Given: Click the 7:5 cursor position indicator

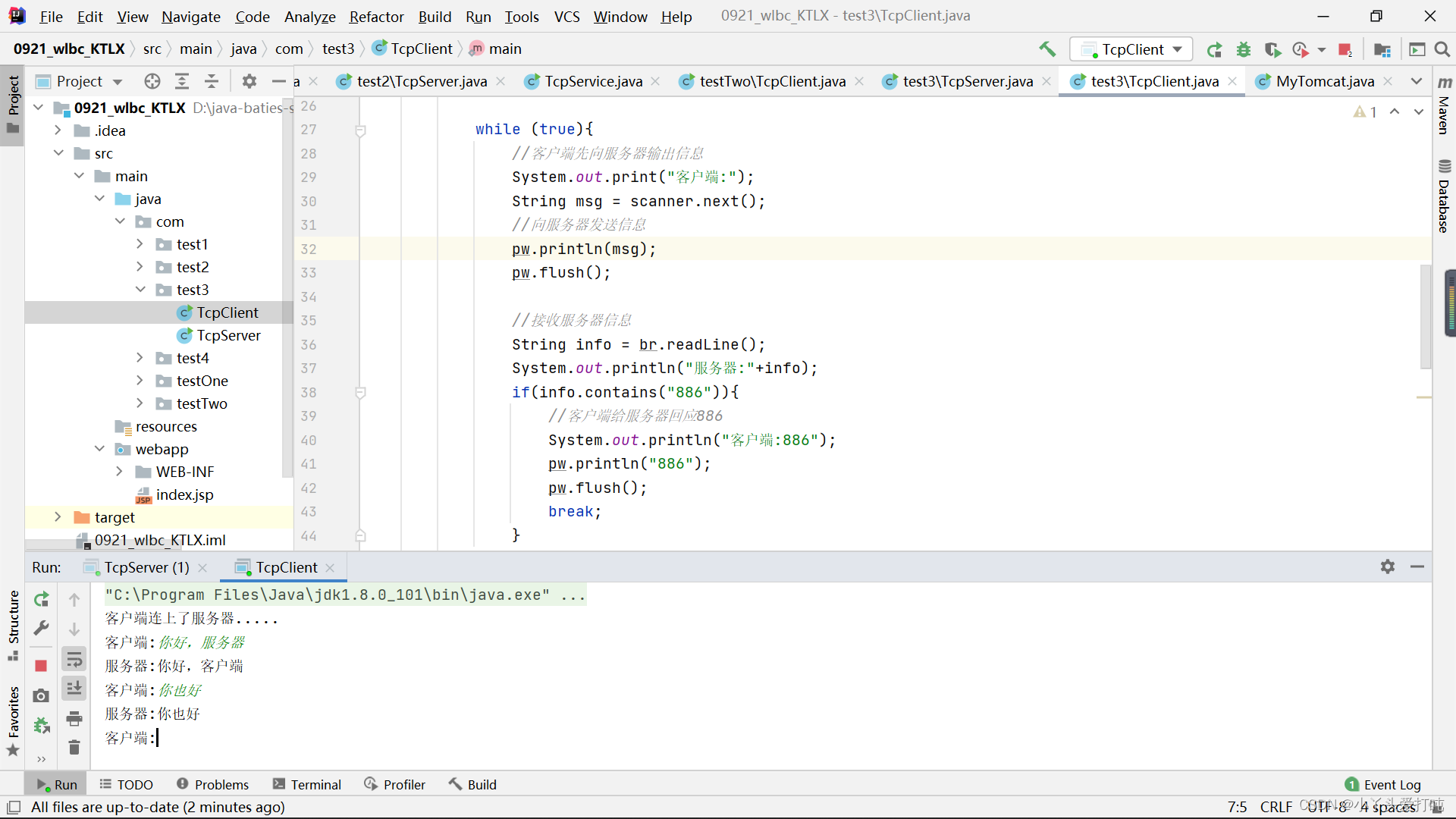Looking at the screenshot, I should (x=1237, y=807).
